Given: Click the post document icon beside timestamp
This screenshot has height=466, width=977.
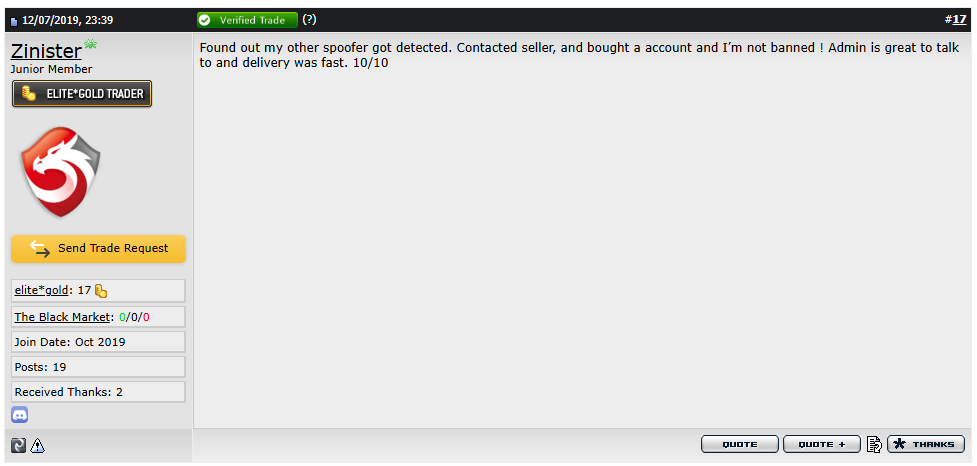Looking at the screenshot, I should [x=14, y=20].
